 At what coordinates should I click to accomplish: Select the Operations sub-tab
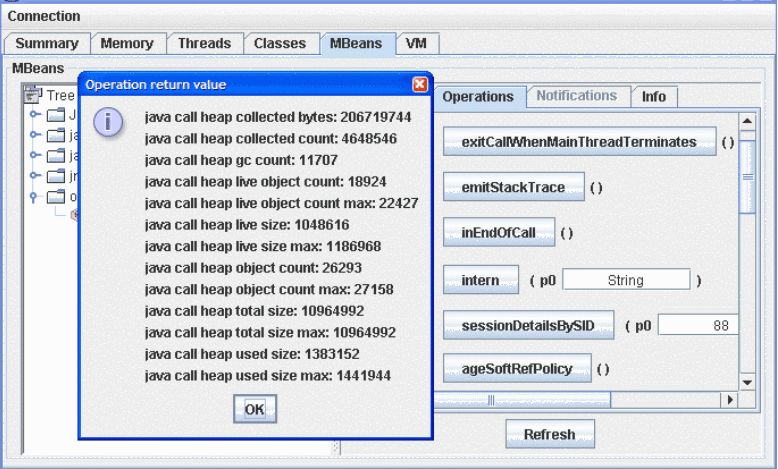[478, 96]
